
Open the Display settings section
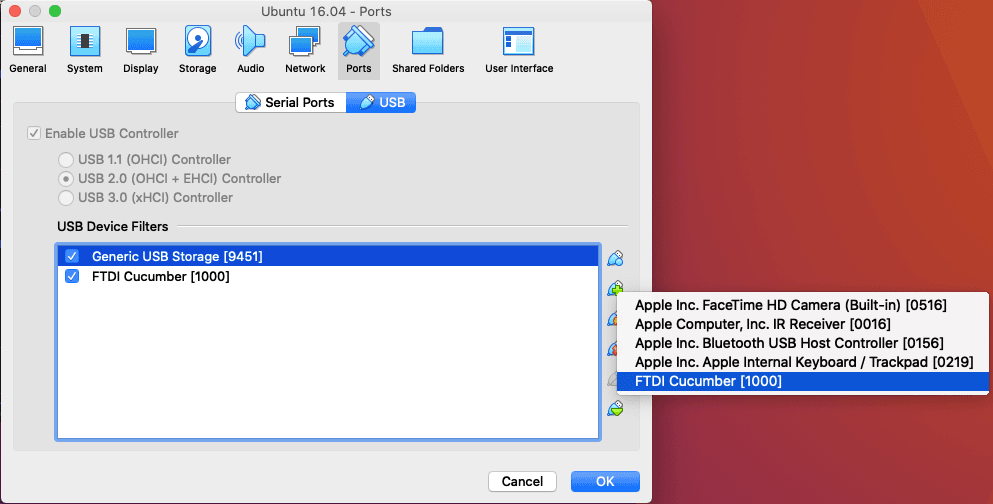(x=141, y=51)
